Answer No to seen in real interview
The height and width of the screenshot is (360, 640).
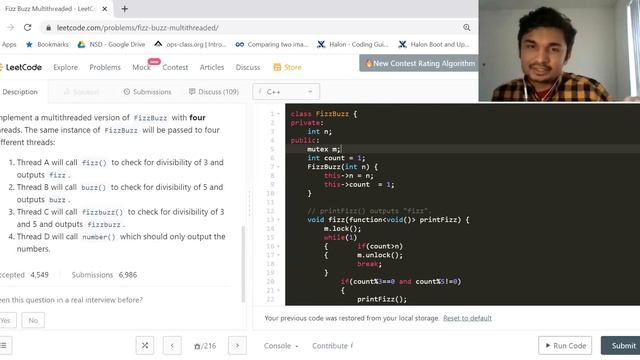click(x=33, y=320)
